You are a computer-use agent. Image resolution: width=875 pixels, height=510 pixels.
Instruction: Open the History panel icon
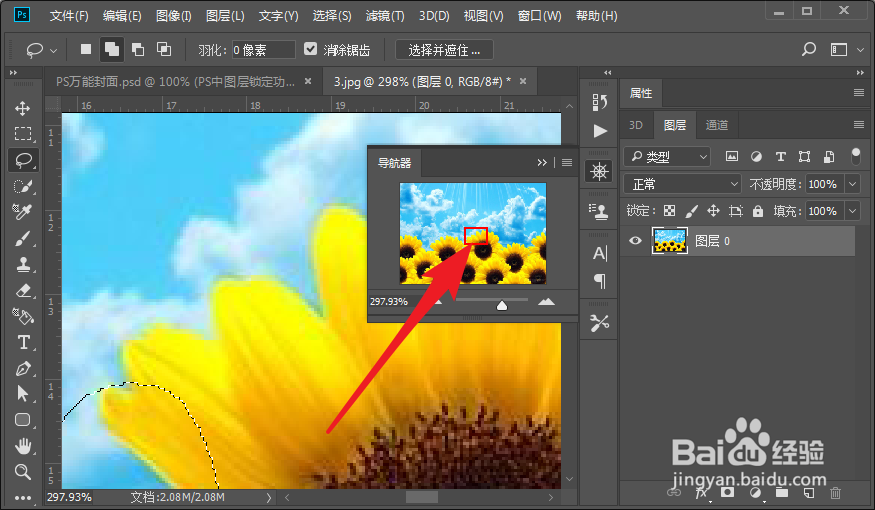(600, 102)
